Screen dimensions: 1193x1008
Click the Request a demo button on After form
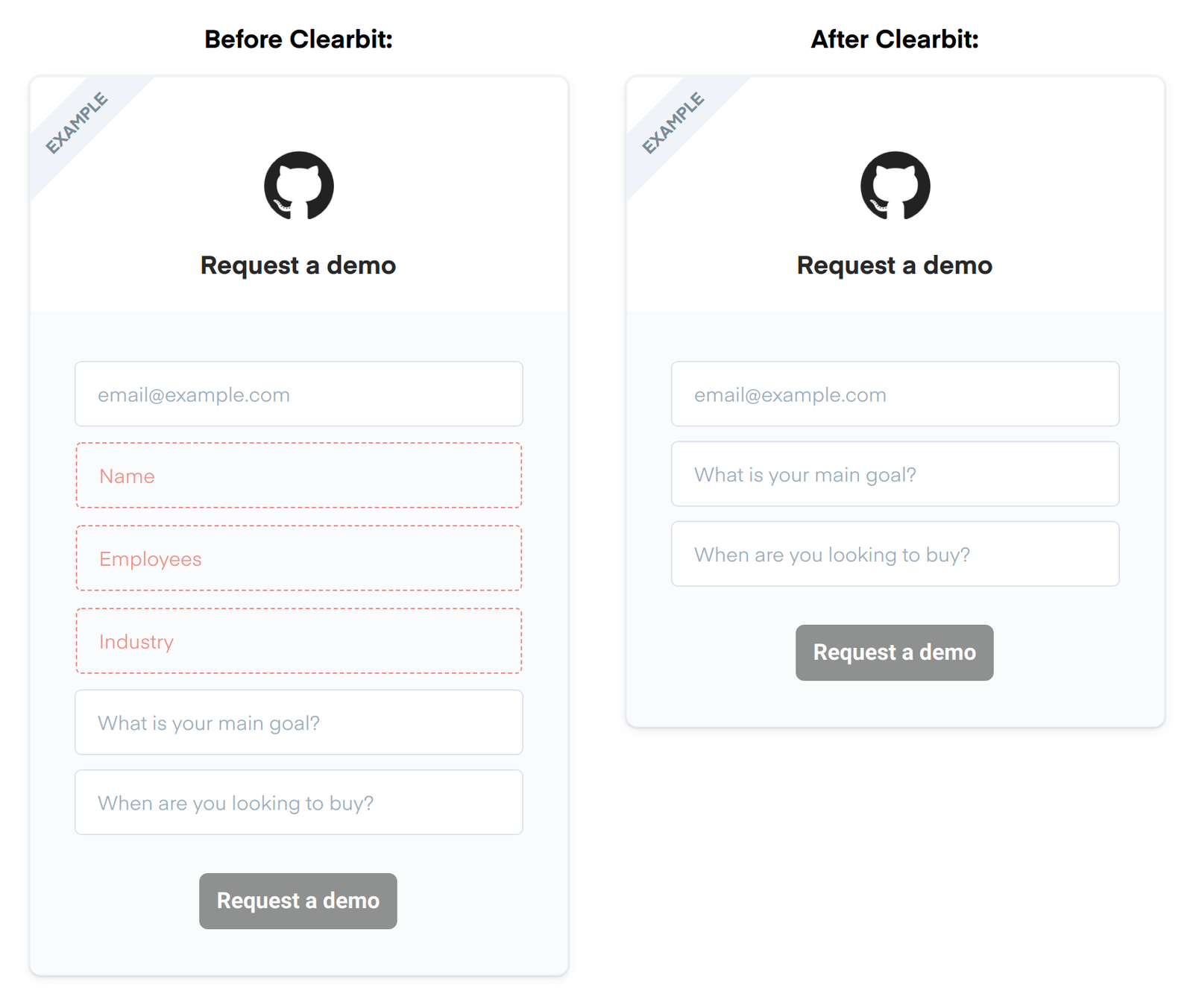[x=894, y=652]
